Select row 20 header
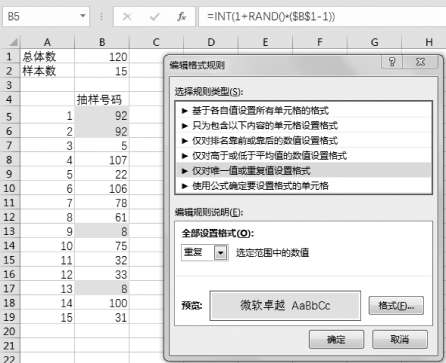 (x=9, y=331)
